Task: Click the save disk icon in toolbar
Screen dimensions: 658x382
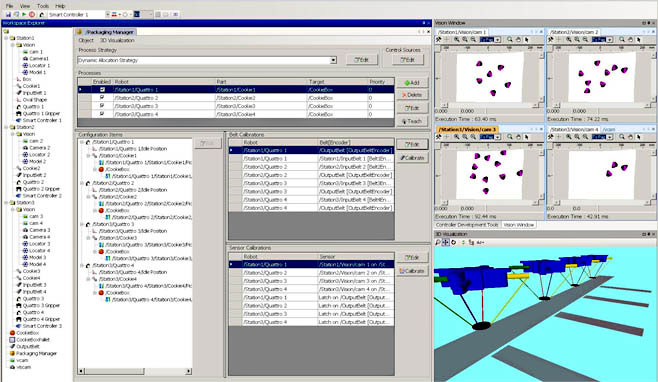Action: click(x=8, y=14)
